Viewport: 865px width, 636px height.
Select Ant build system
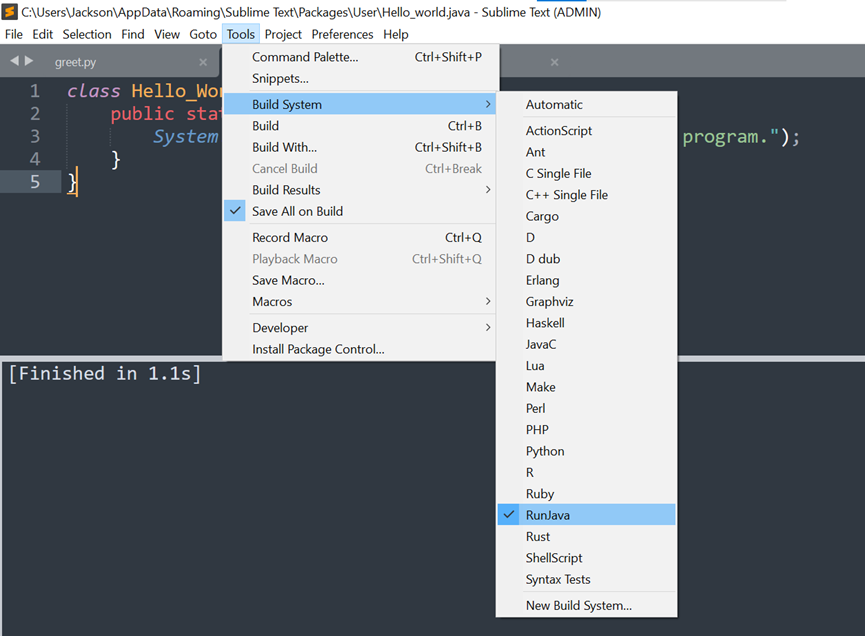(x=586, y=152)
